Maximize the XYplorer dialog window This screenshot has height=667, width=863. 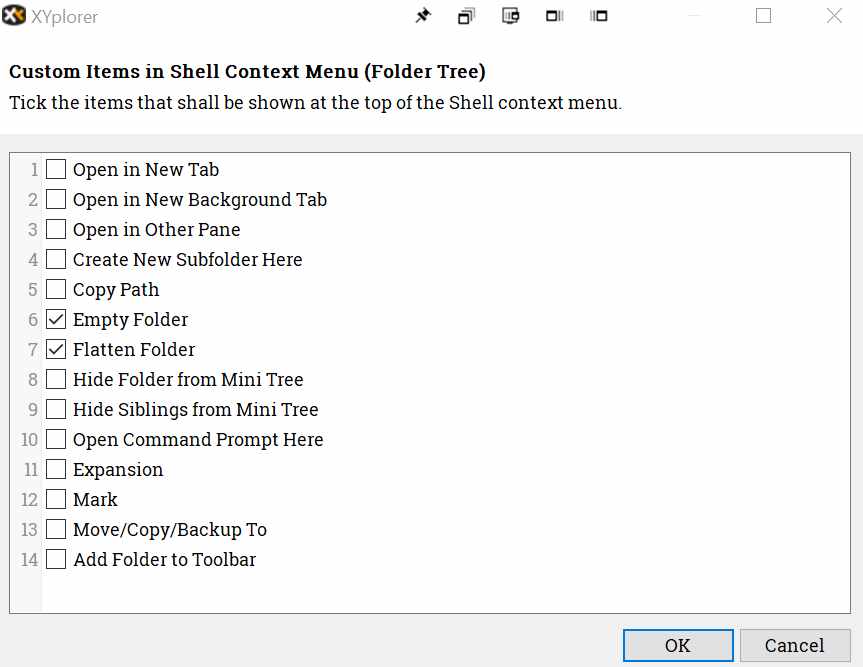[763, 16]
